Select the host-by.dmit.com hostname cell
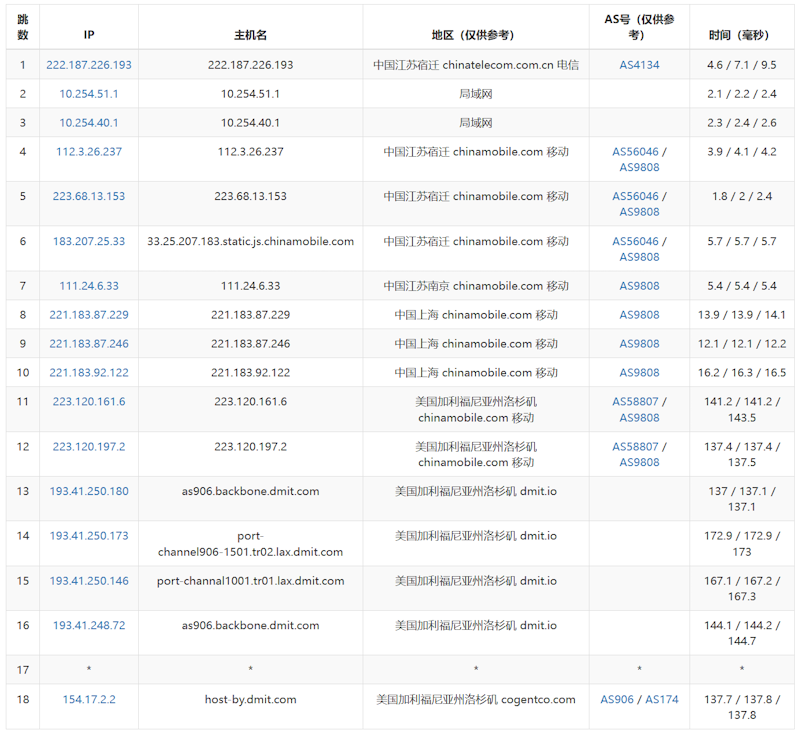 pyautogui.click(x=250, y=699)
